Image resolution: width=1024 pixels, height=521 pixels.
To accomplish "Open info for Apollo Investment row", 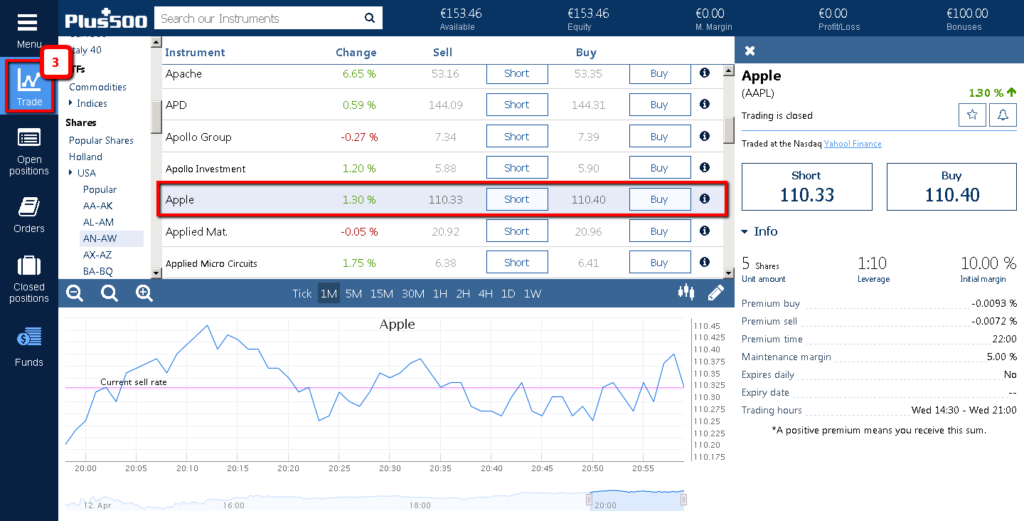I will click(x=704, y=168).
